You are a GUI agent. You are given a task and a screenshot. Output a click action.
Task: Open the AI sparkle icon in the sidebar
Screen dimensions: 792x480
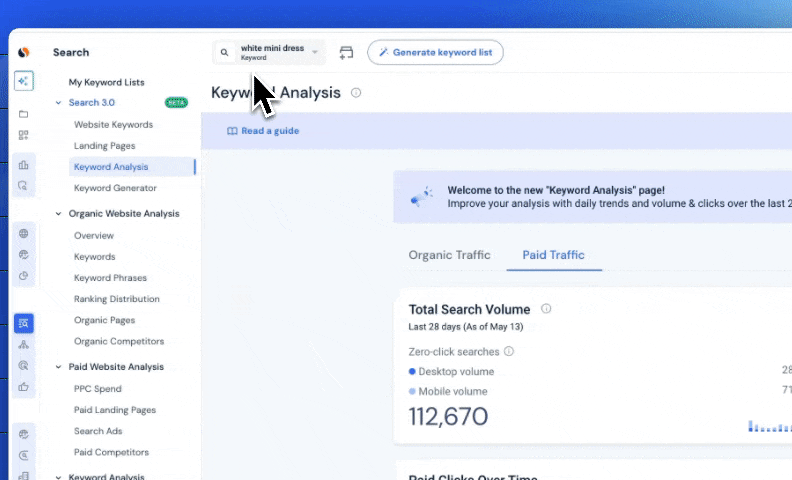coord(24,81)
